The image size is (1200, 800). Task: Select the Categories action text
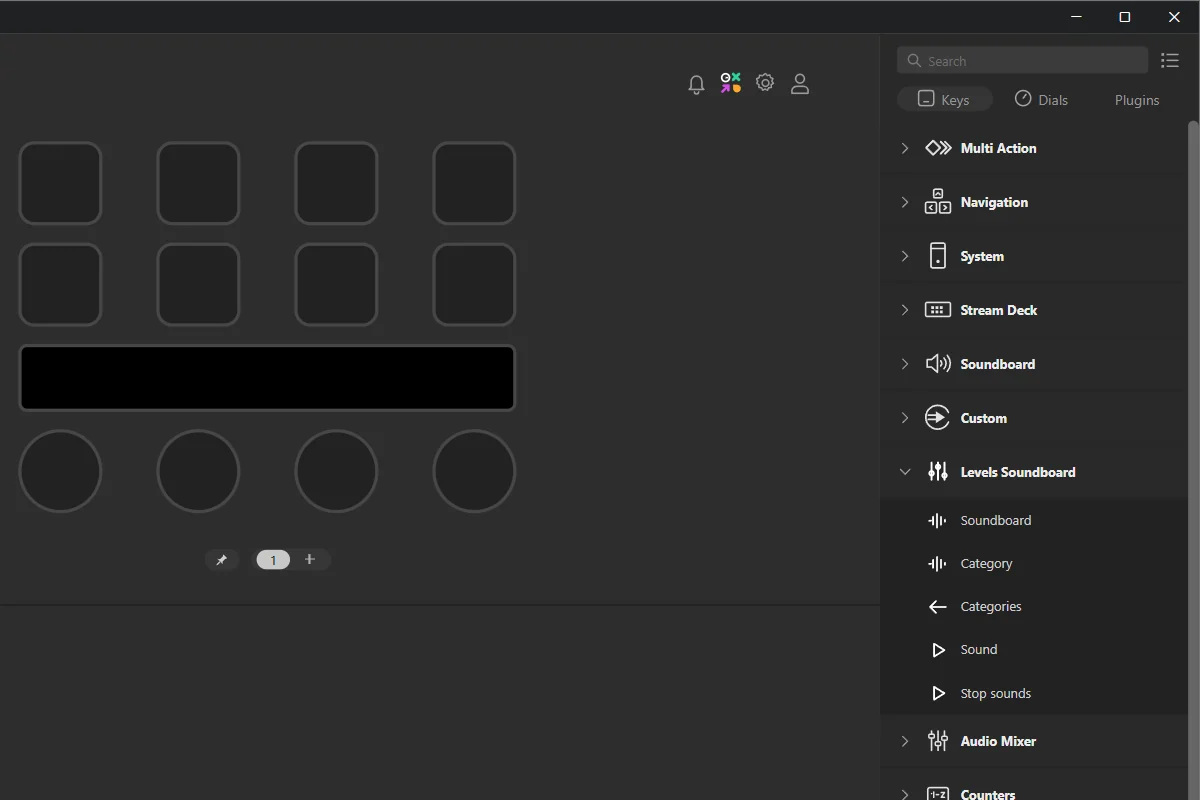pos(991,607)
